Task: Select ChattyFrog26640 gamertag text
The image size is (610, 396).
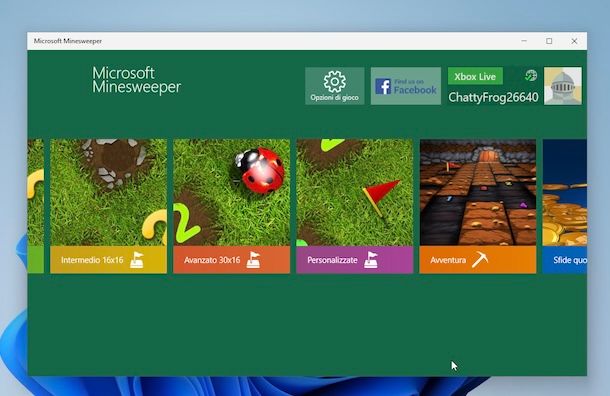Action: [x=493, y=97]
